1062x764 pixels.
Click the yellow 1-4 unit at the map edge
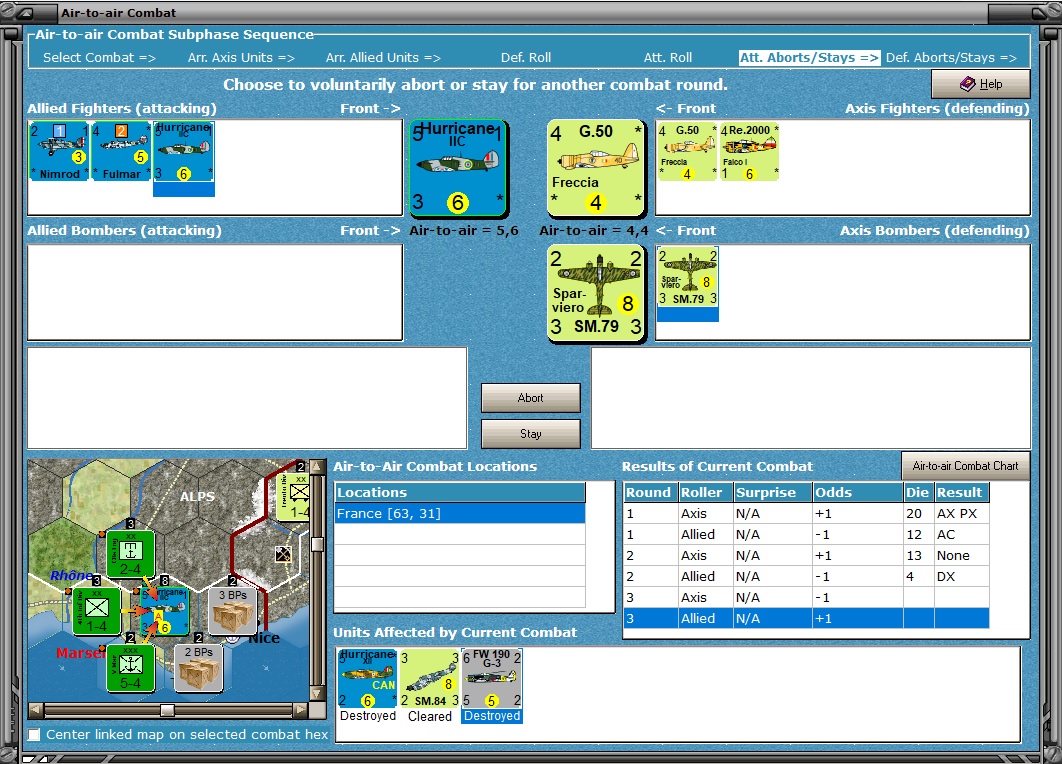click(x=294, y=496)
